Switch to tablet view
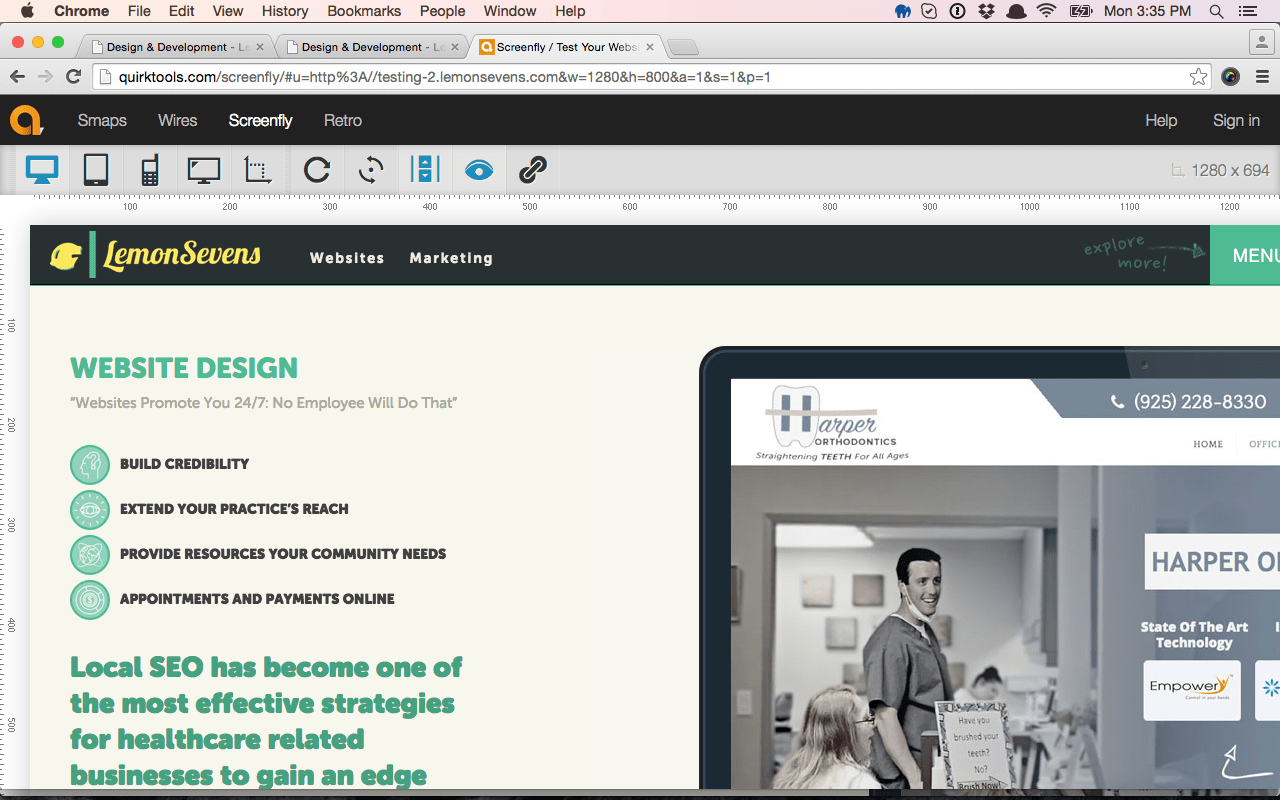This screenshot has height=800, width=1280. [95, 169]
